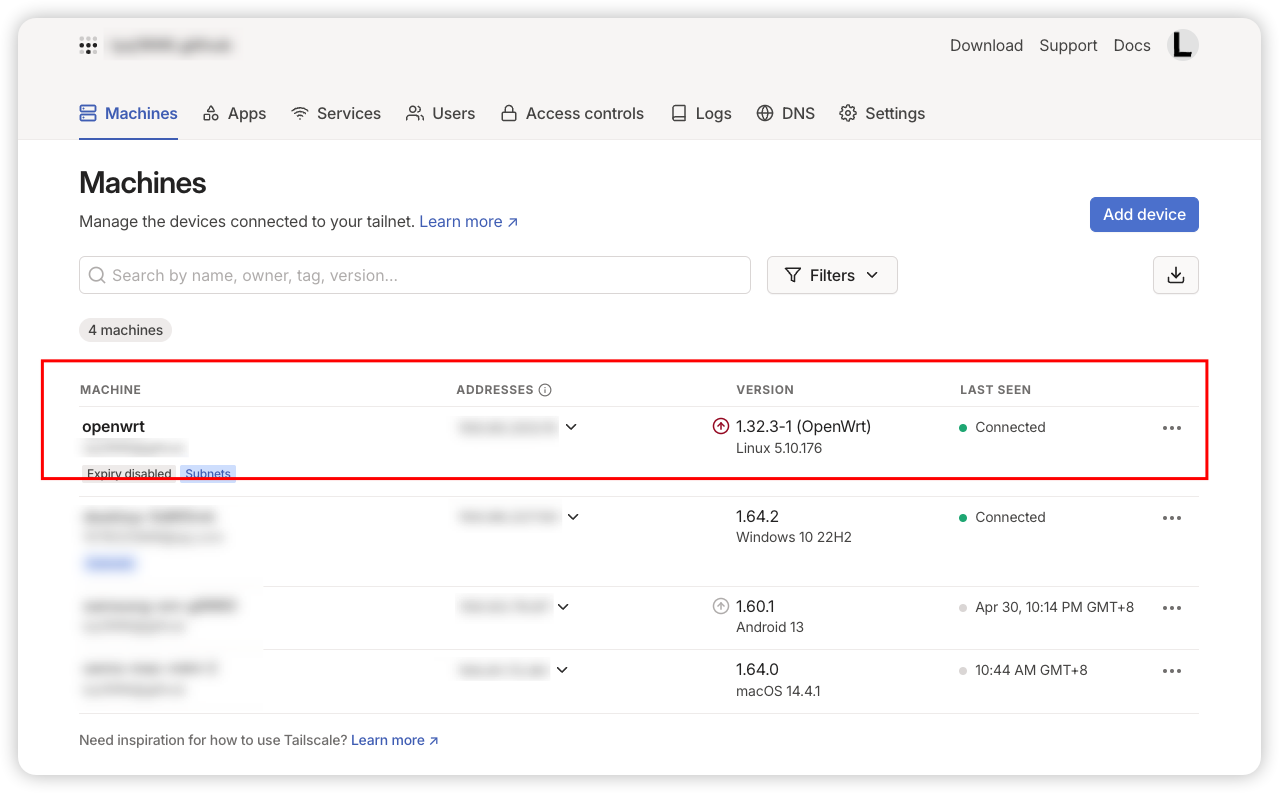Expand address chevron for Windows 10 machine
The image size is (1279, 793).
click(573, 517)
